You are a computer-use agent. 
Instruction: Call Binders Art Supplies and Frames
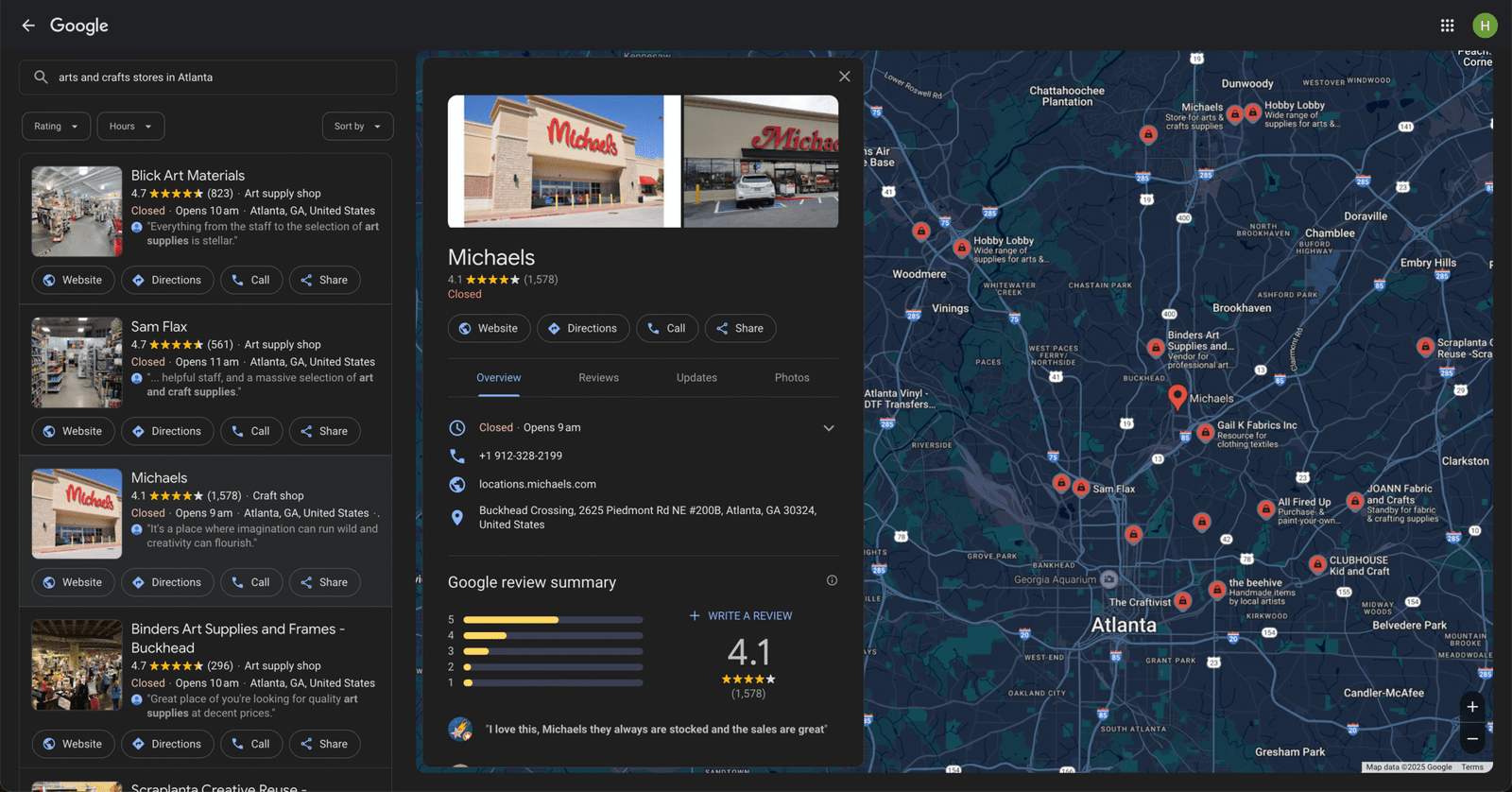click(251, 744)
